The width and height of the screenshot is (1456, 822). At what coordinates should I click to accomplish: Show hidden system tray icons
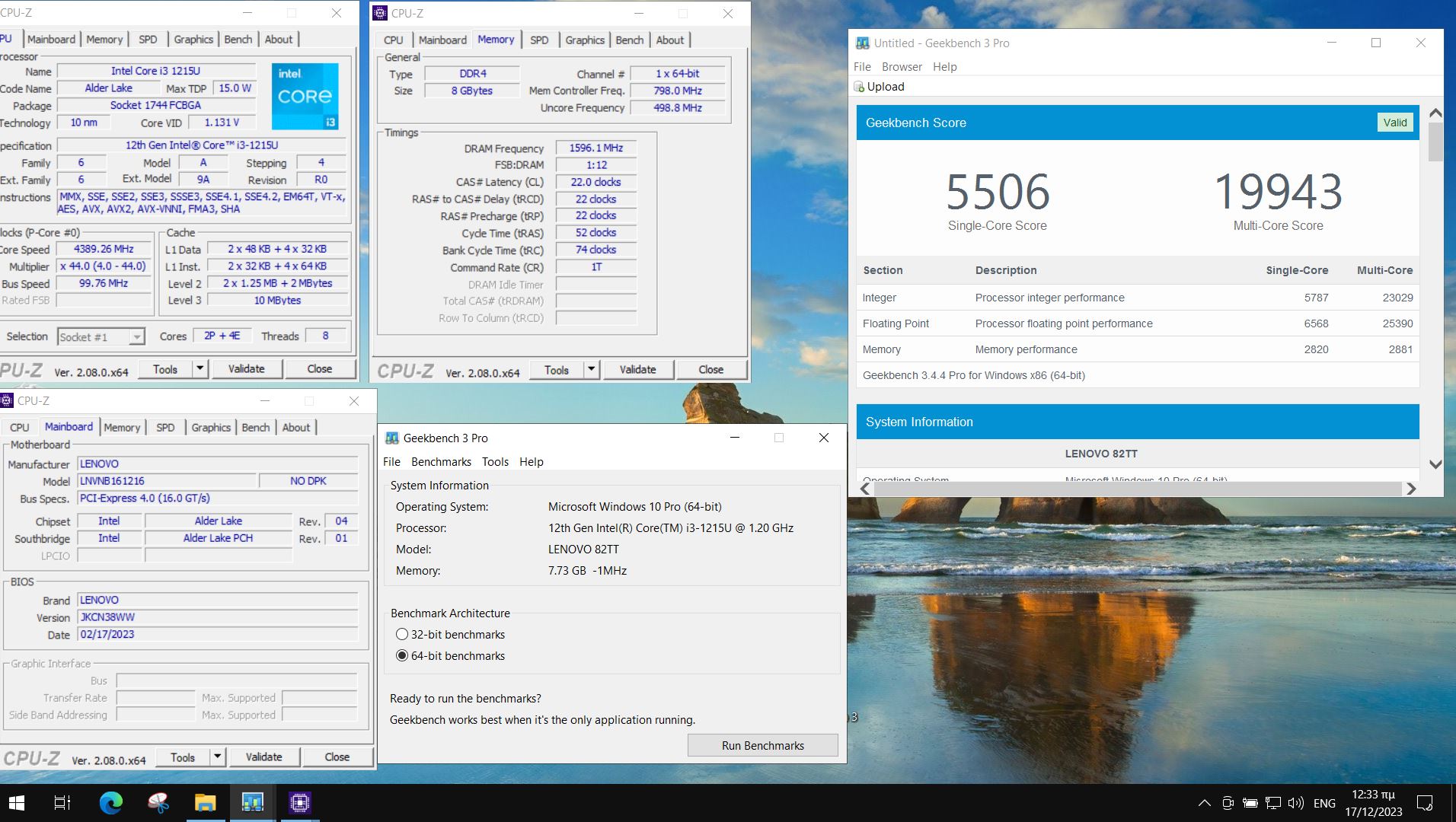pyautogui.click(x=1204, y=803)
